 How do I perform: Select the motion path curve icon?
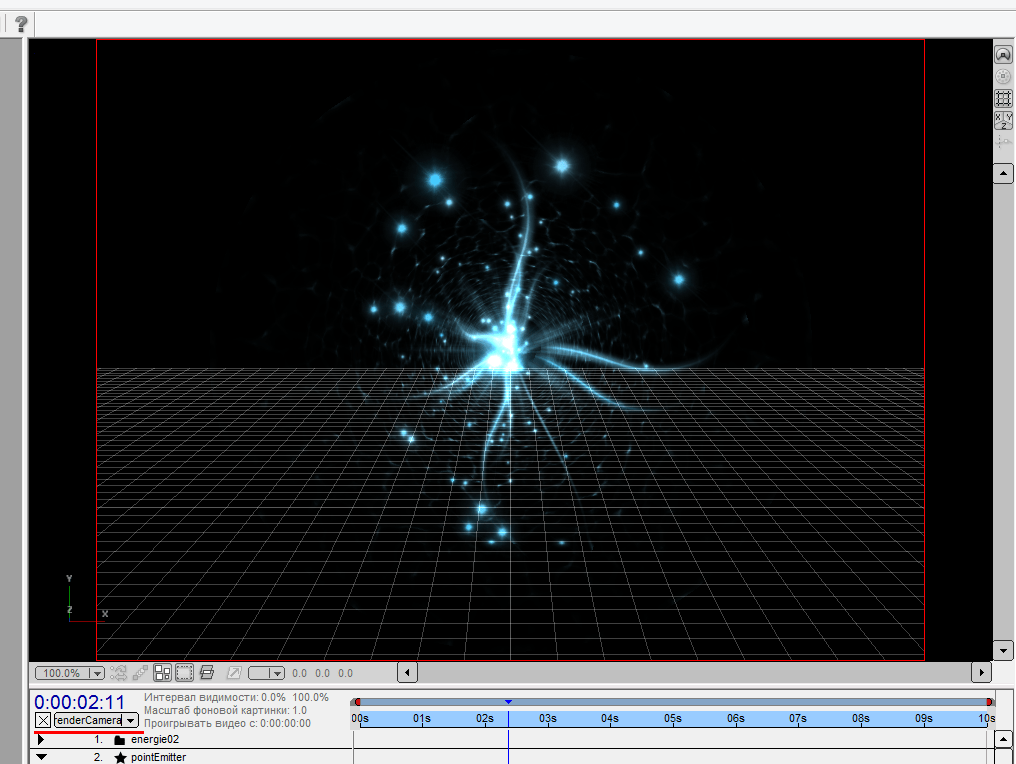click(x=1003, y=141)
